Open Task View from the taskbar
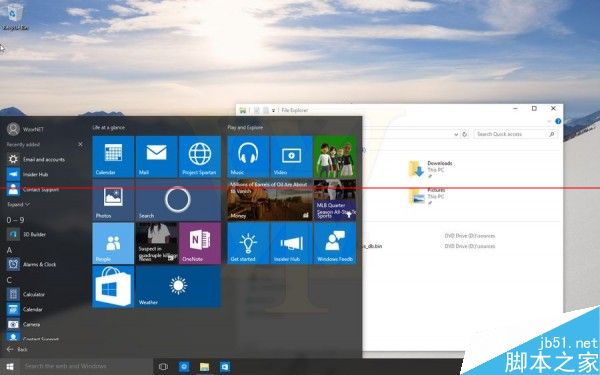600x375 pixels. click(x=163, y=367)
